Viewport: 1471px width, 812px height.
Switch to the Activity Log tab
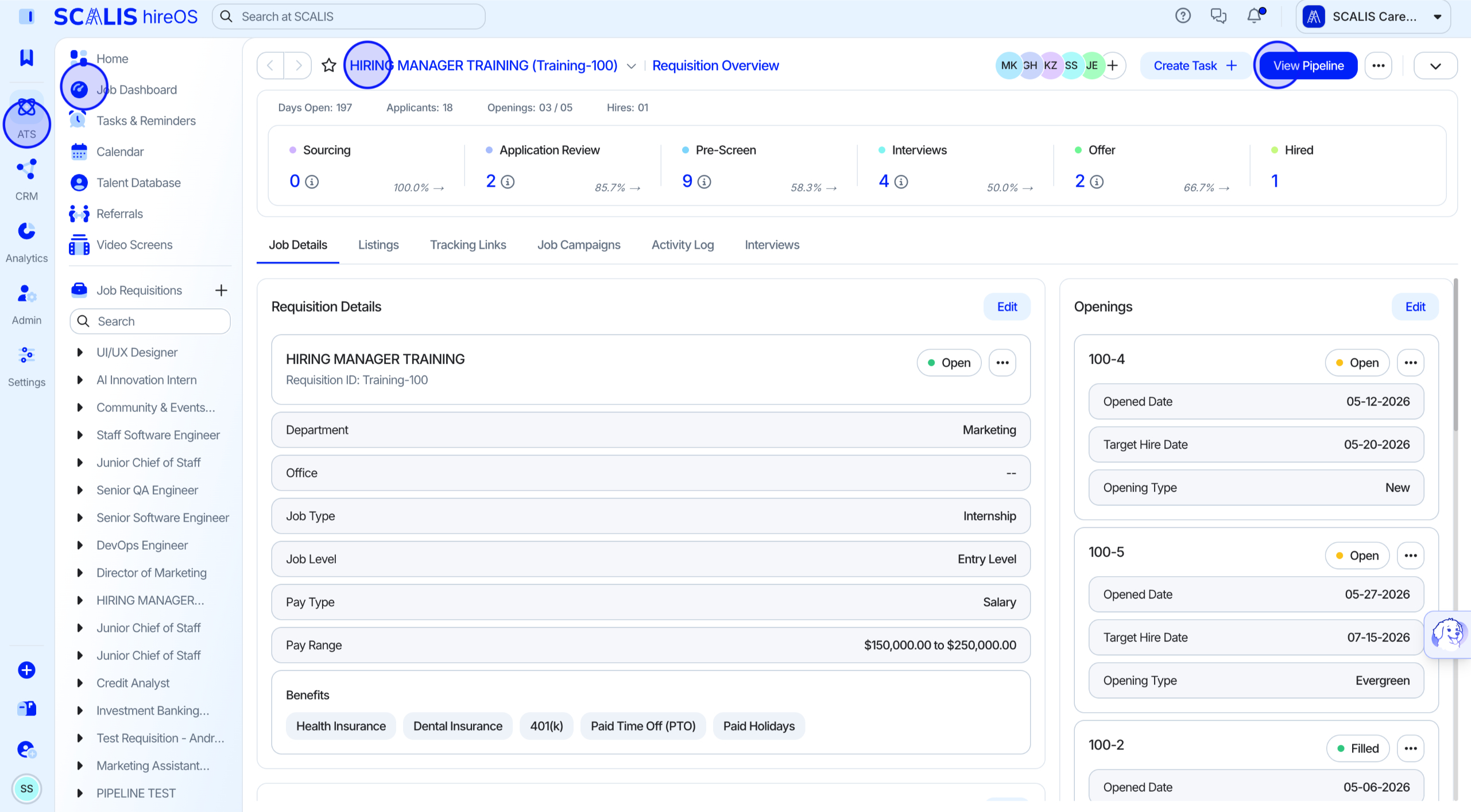click(x=683, y=245)
